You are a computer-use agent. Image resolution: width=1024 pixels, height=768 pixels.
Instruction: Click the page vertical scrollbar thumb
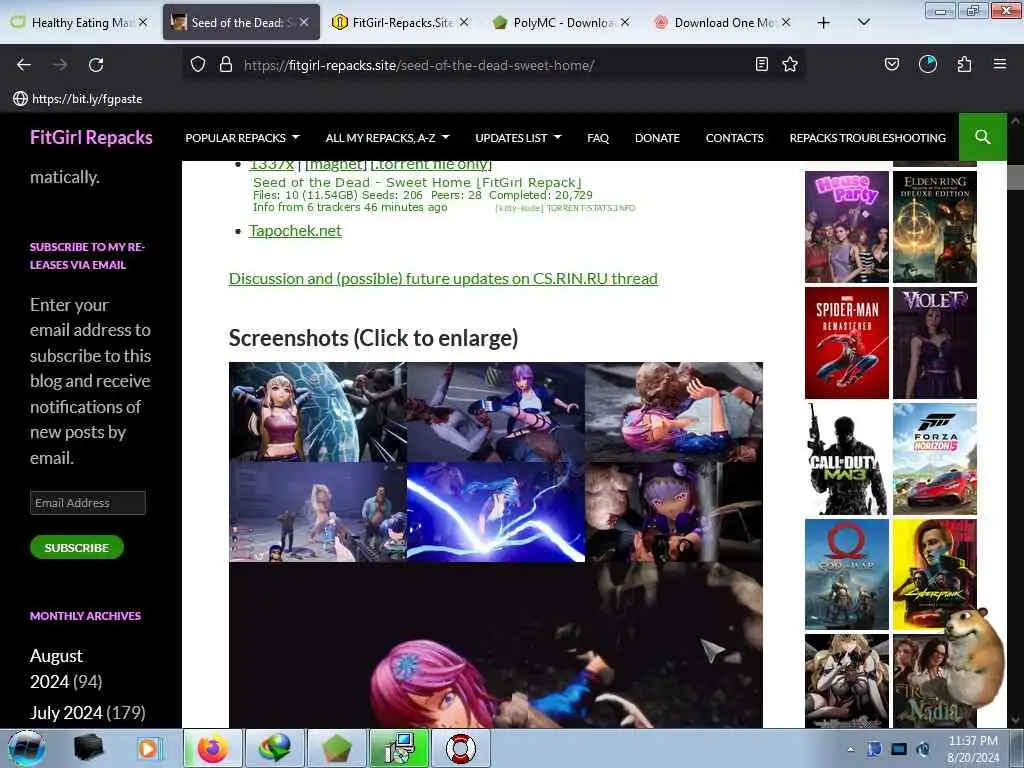click(x=1015, y=176)
